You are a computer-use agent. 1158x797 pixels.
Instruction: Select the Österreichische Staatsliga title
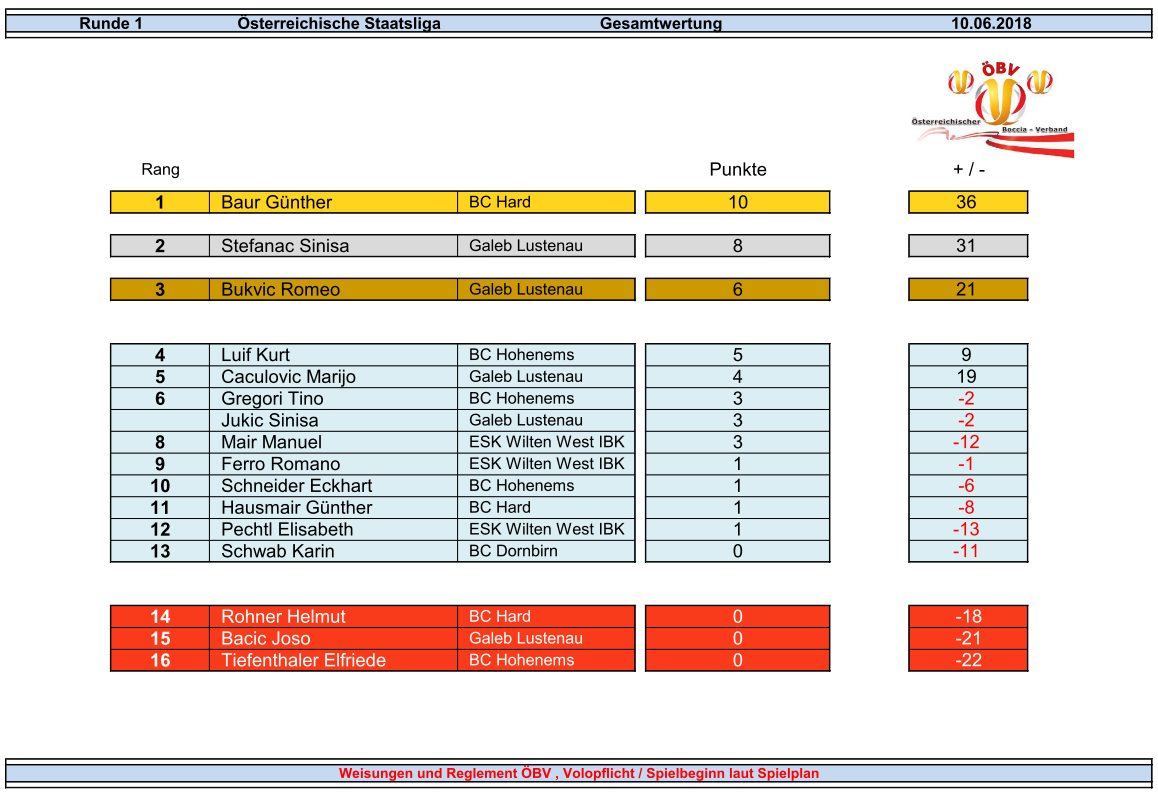tap(339, 24)
